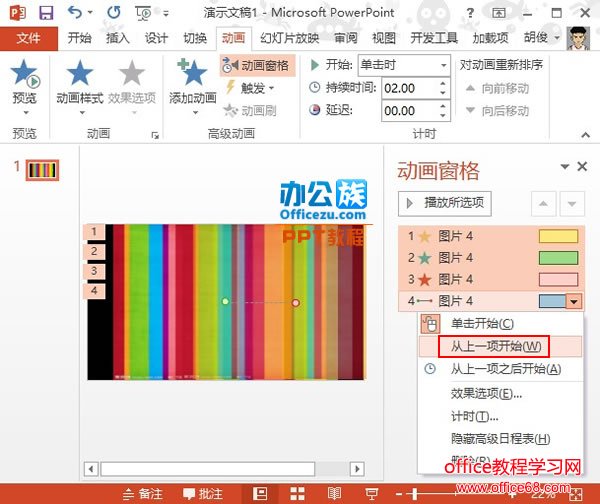Toggle Notes in the status bar
The width and height of the screenshot is (600, 504).
pyautogui.click(x=142, y=494)
